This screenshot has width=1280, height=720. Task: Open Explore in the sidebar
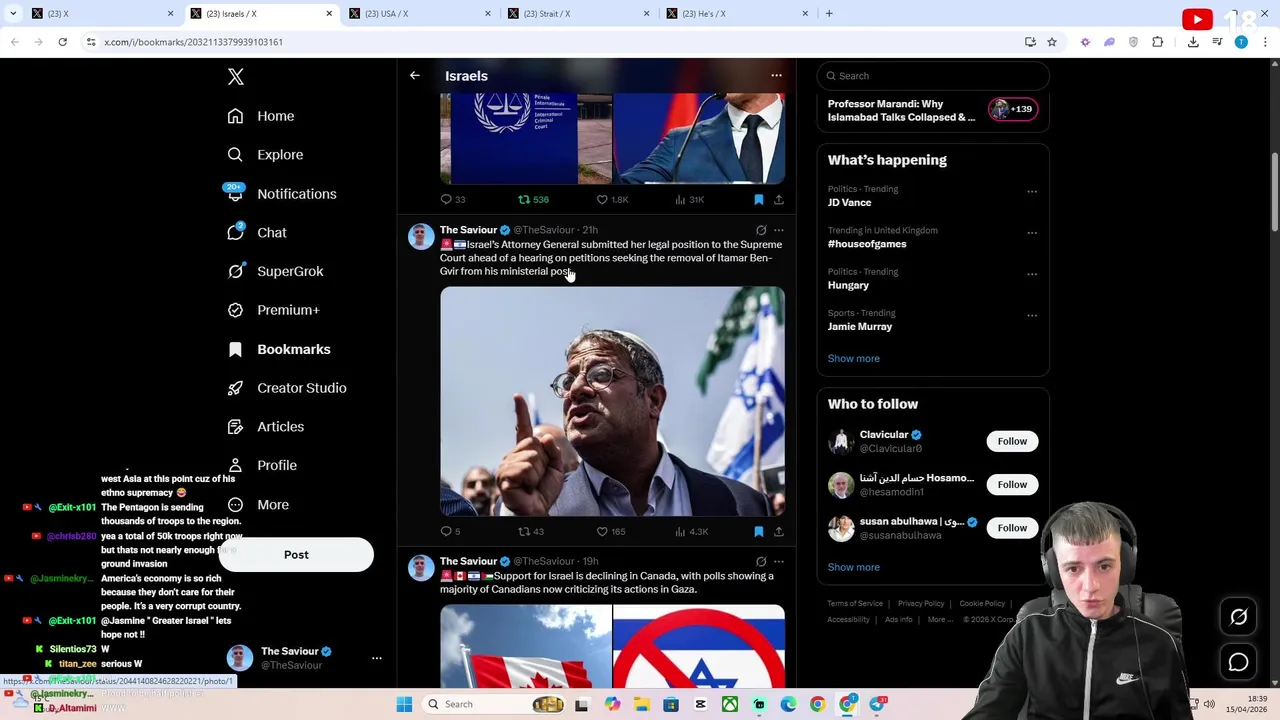pos(265,155)
